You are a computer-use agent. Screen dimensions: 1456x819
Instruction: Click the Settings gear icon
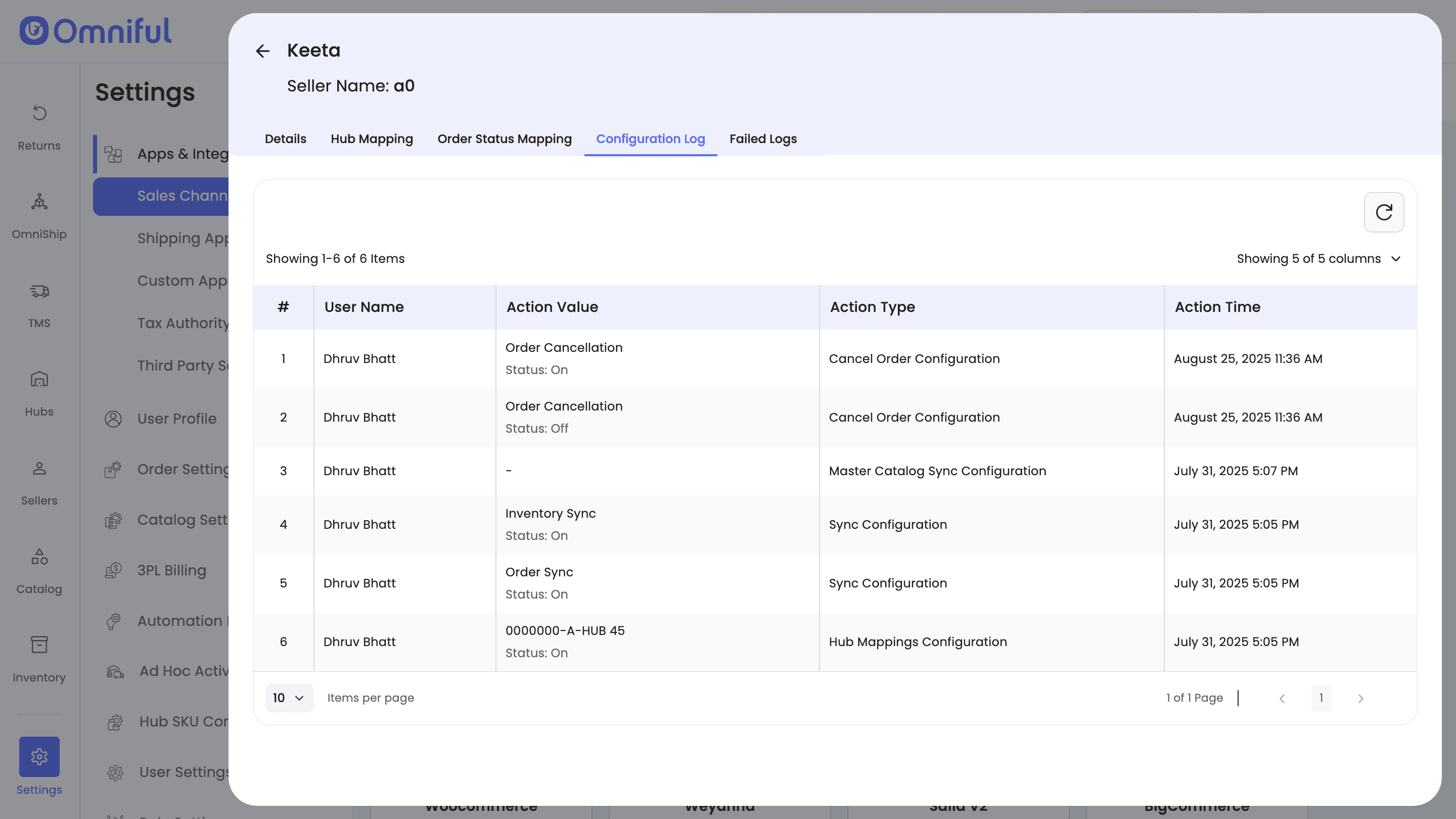pos(39,756)
